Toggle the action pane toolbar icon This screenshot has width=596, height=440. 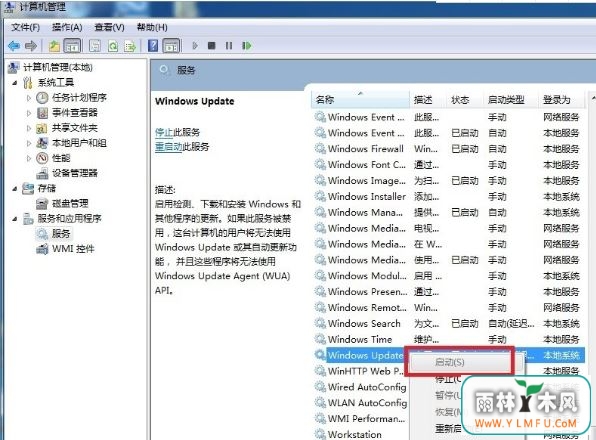coord(171,46)
